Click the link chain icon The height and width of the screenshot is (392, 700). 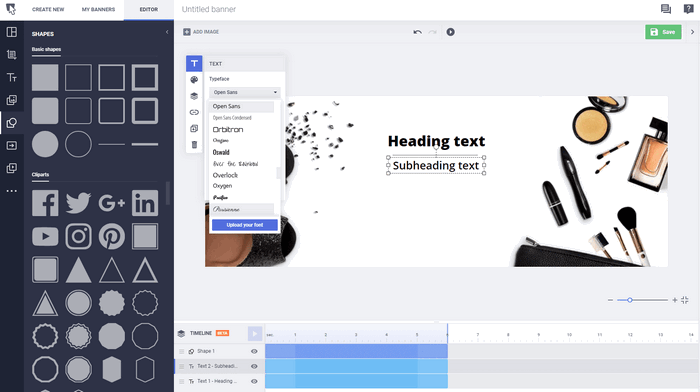(x=194, y=112)
